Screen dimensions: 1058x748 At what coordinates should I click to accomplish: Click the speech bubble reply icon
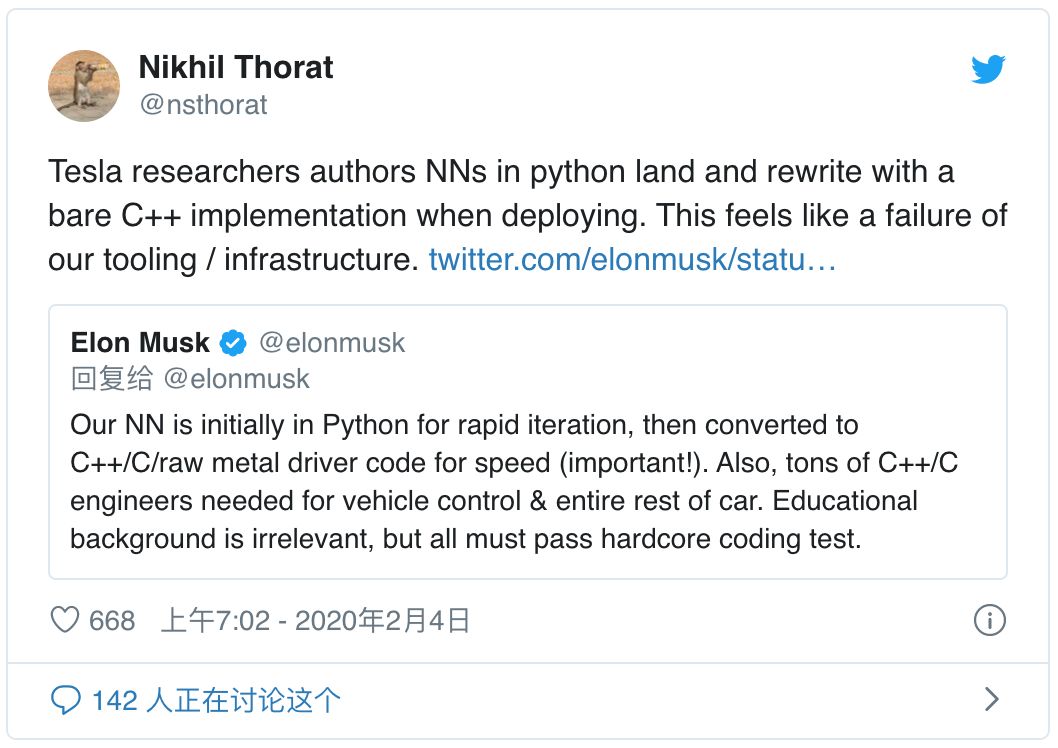[65, 700]
